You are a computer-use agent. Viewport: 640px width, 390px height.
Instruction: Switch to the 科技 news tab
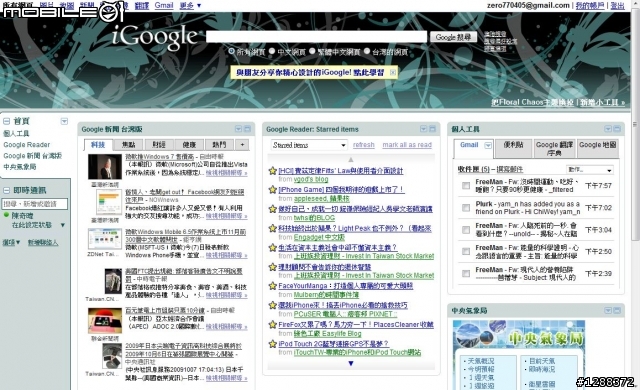(98, 145)
